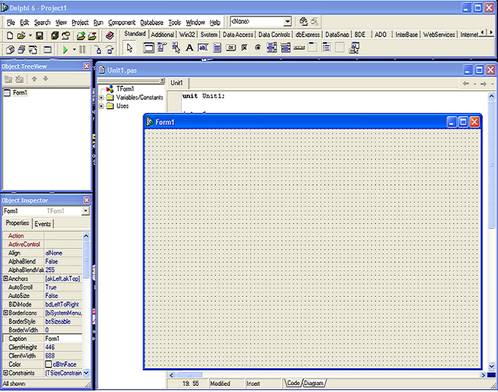Click the Save file icon
This screenshot has height=392, width=498.
click(40, 35)
